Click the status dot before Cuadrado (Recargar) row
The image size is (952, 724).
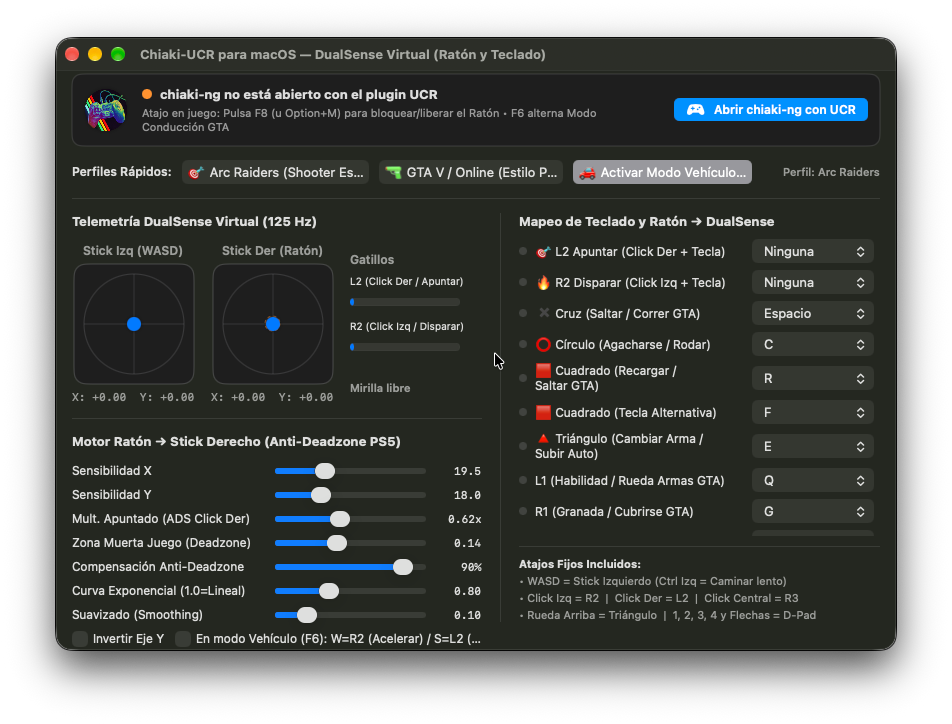(523, 378)
